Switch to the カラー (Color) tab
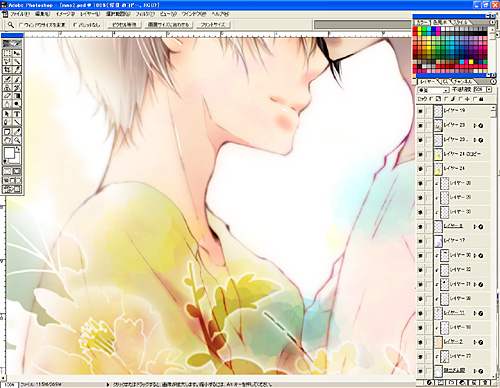Image resolution: width=500 pixels, height=388 pixels. coord(422,22)
